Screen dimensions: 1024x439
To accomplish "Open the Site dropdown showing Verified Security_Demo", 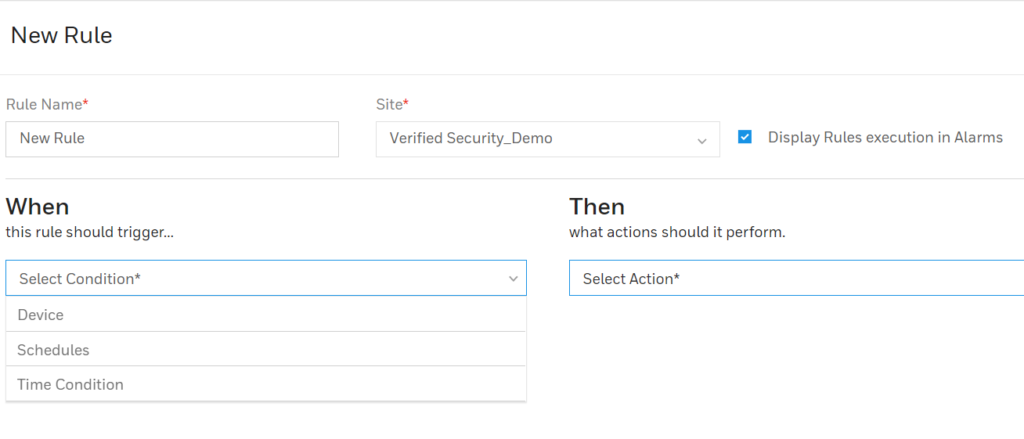I will 547,138.
